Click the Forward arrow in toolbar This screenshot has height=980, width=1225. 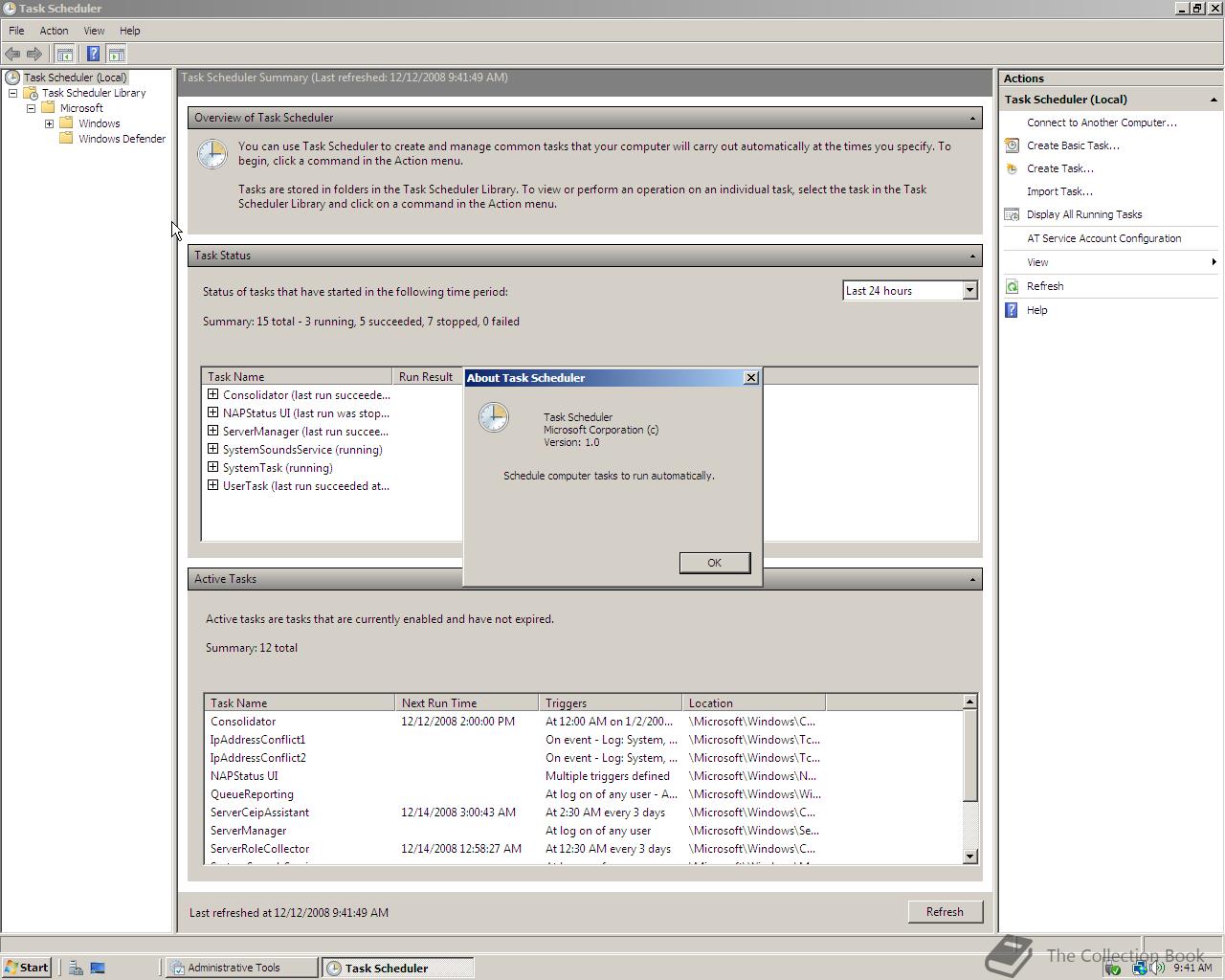pos(34,55)
